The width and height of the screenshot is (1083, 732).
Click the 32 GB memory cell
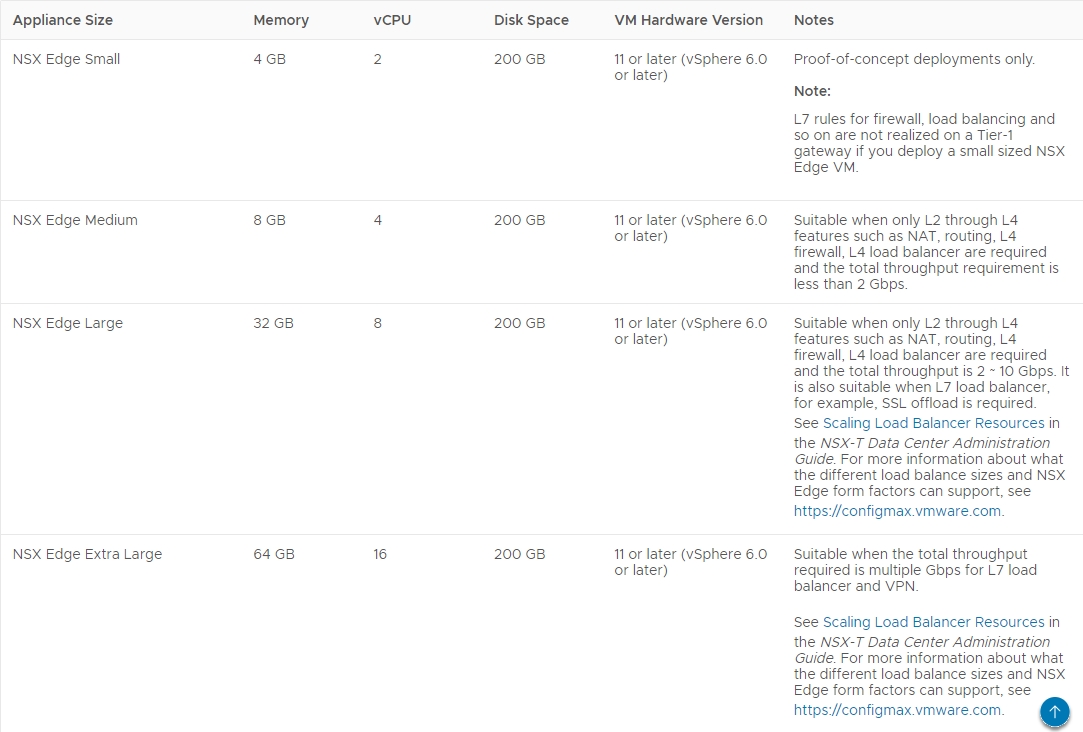pos(273,323)
